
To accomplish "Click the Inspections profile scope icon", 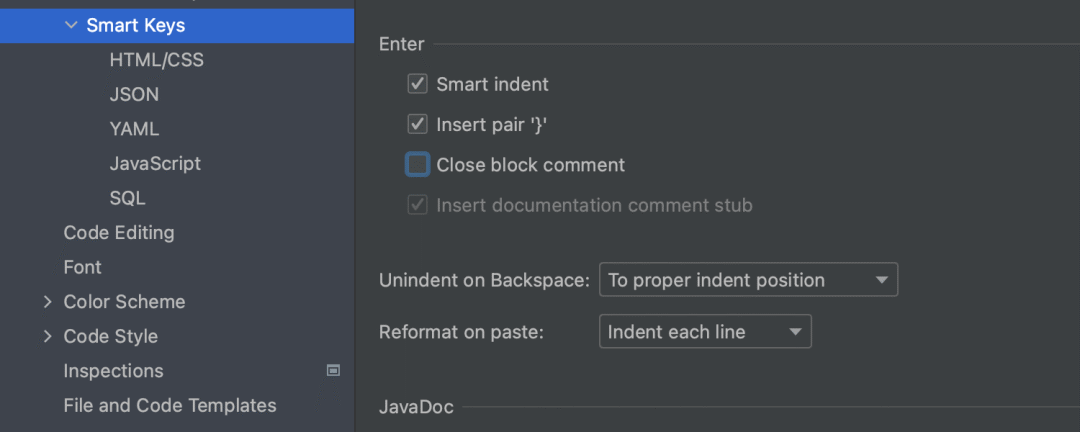I will [x=334, y=371].
